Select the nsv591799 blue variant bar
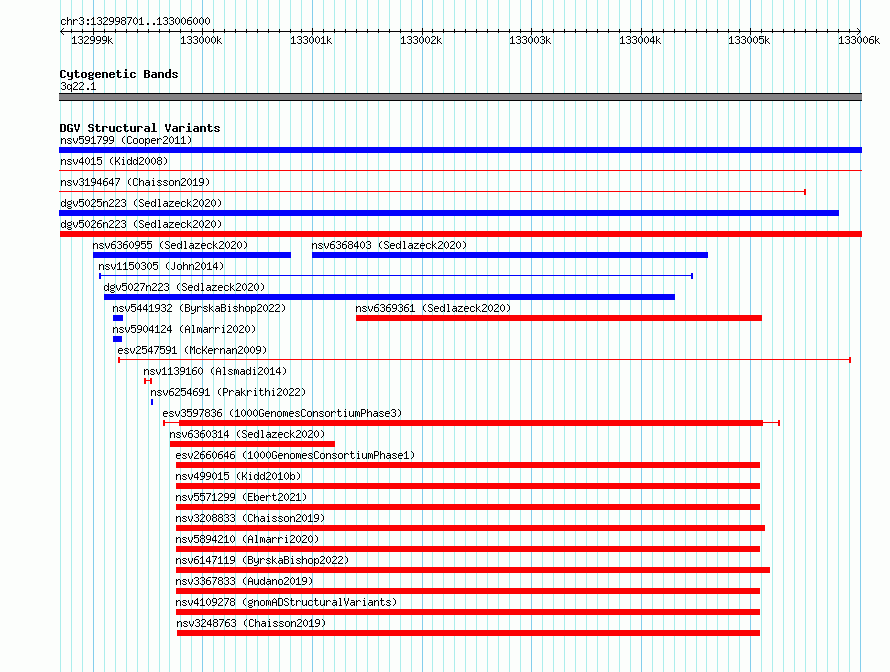 coord(460,150)
